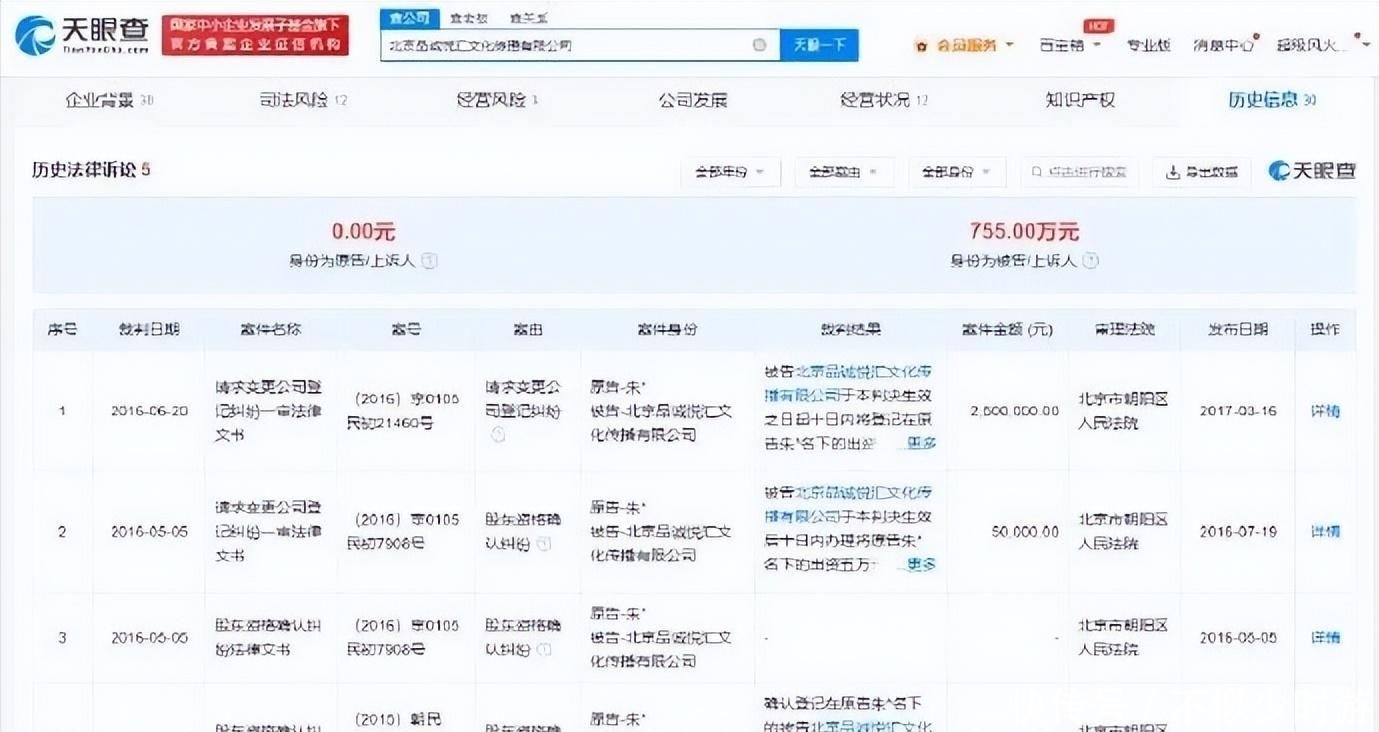Click the 导出数据 download button
The image size is (1379, 732).
[x=1201, y=172]
